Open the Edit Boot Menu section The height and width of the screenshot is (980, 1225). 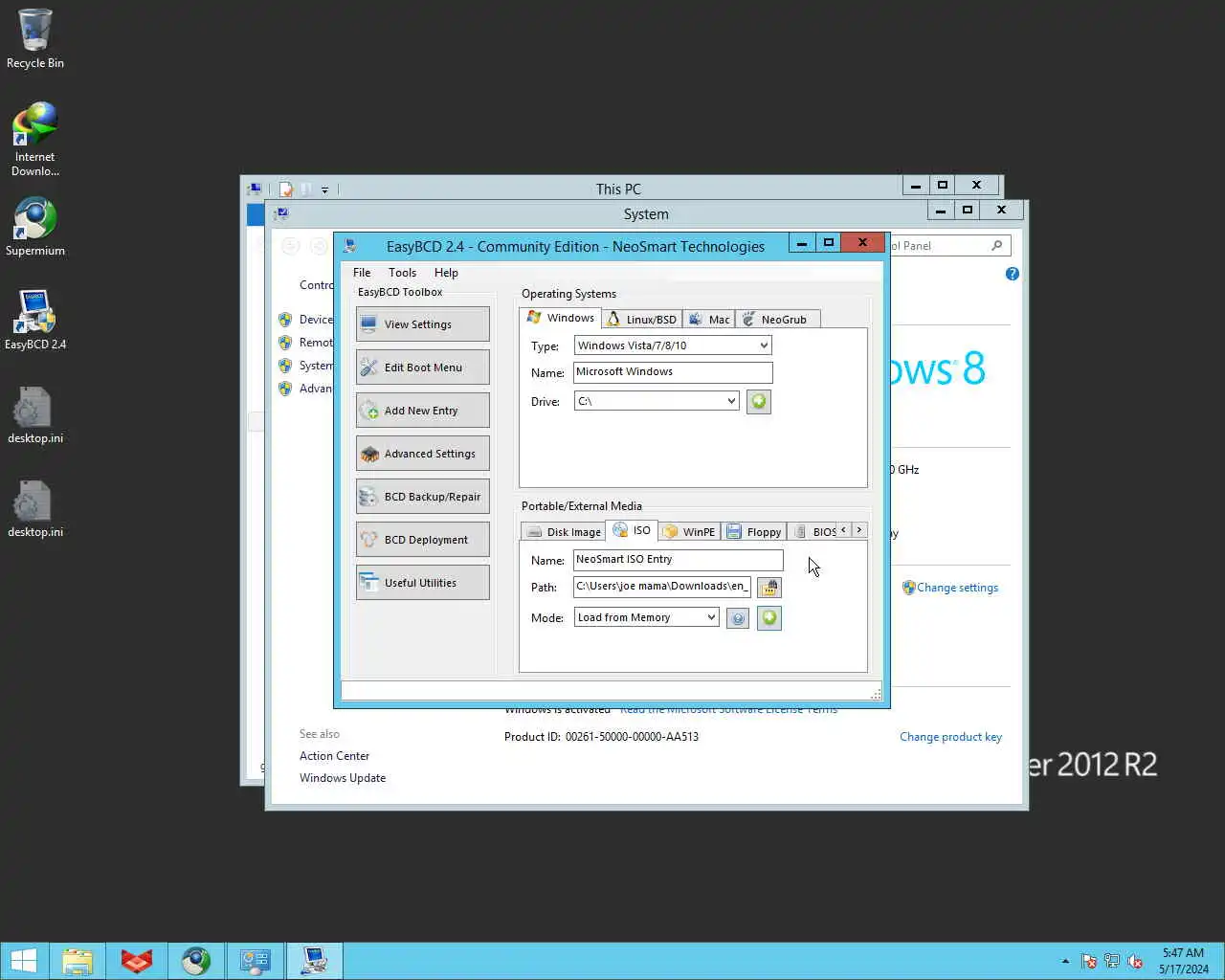(x=422, y=367)
